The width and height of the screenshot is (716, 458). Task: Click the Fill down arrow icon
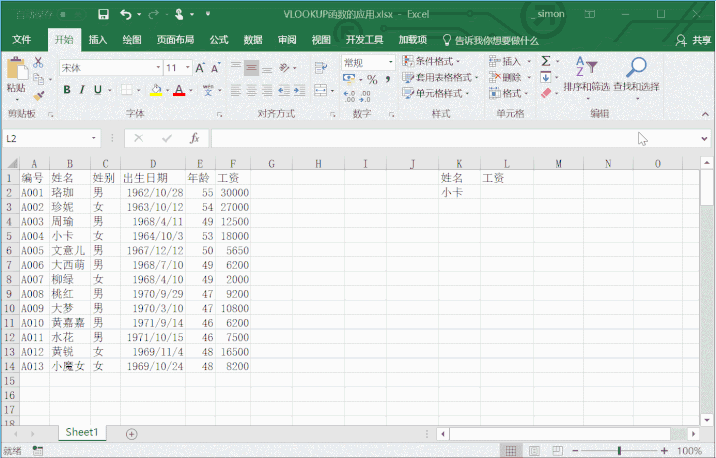click(x=546, y=77)
